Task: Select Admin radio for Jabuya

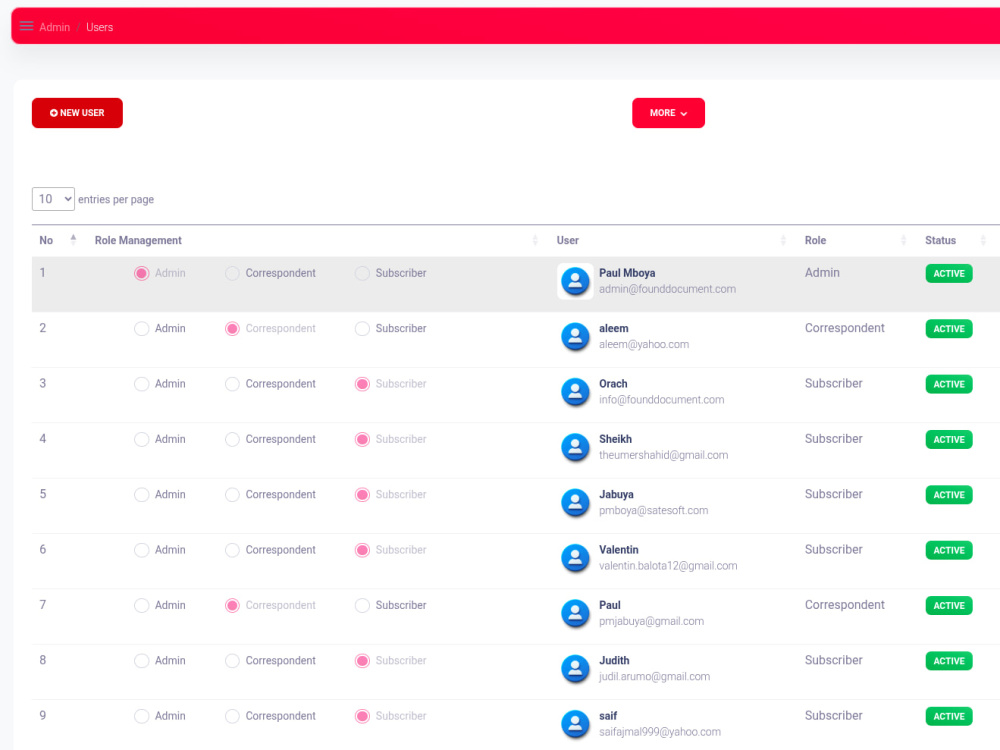Action: pos(142,495)
